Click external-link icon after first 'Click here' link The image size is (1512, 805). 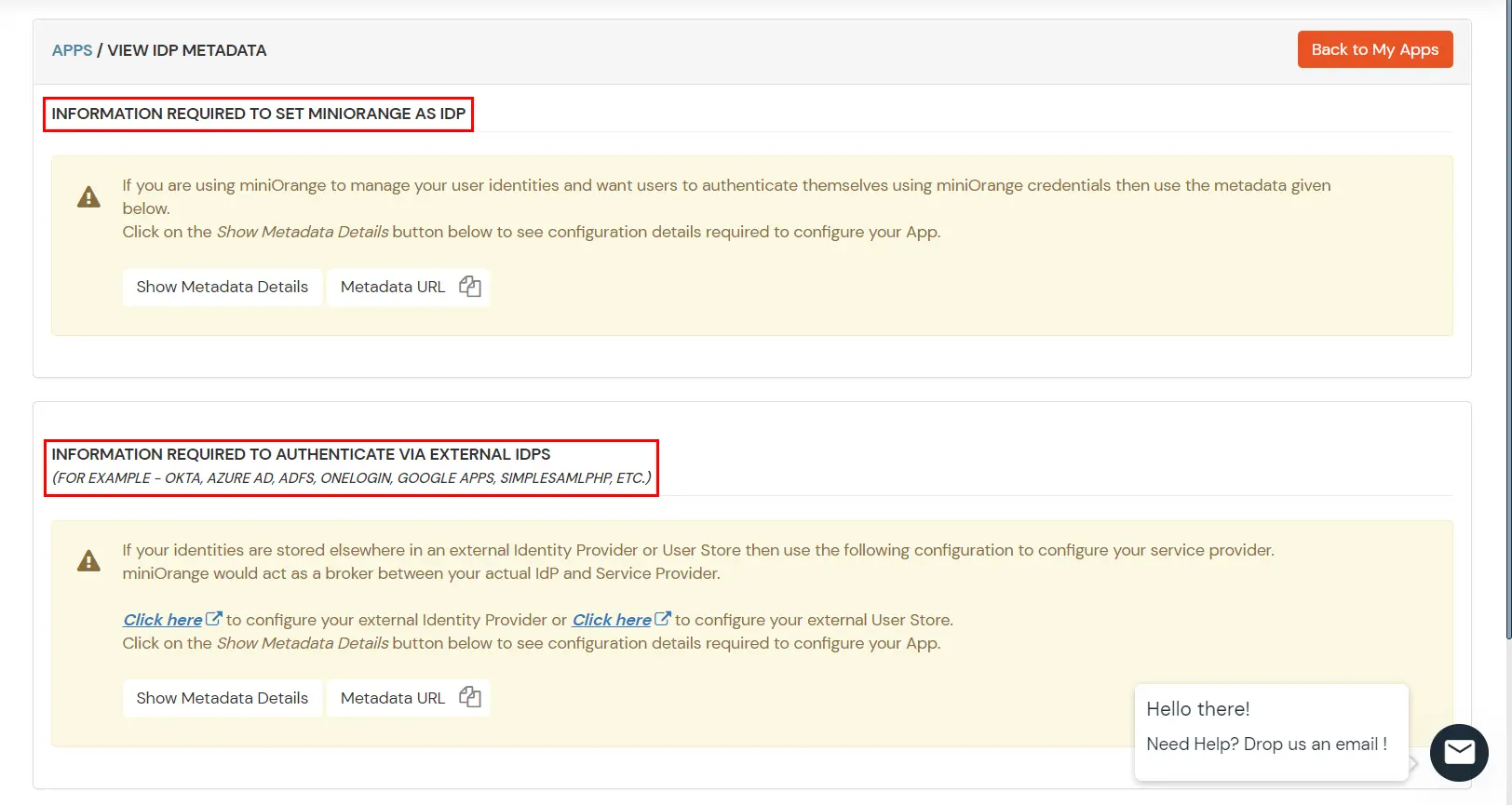coord(213,619)
